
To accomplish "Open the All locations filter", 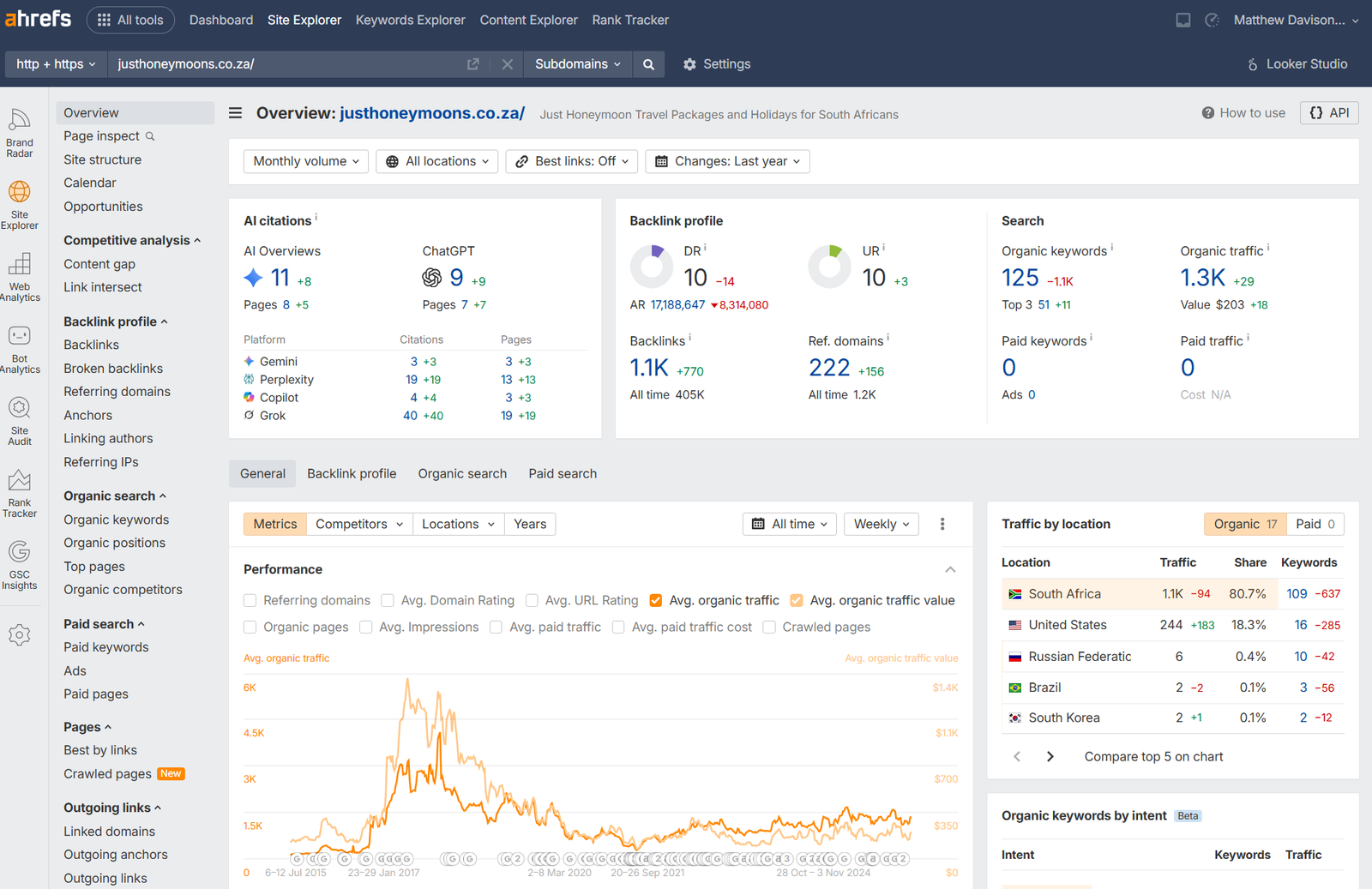I will click(437, 161).
